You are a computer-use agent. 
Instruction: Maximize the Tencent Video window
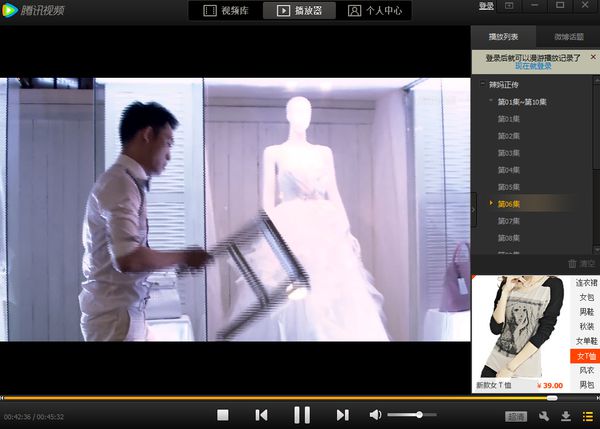tap(560, 5)
